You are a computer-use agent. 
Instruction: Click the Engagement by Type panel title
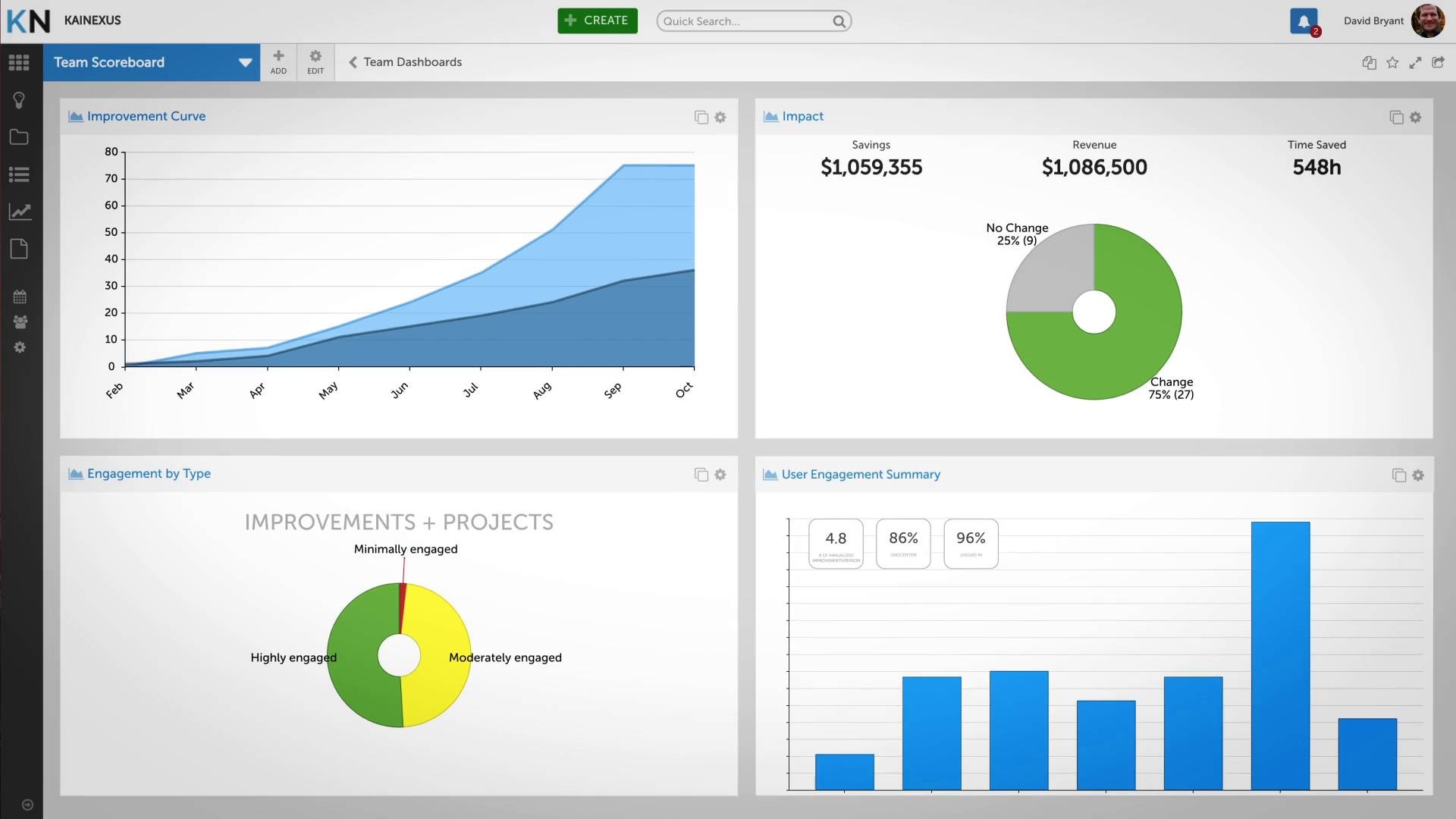pyautogui.click(x=149, y=473)
